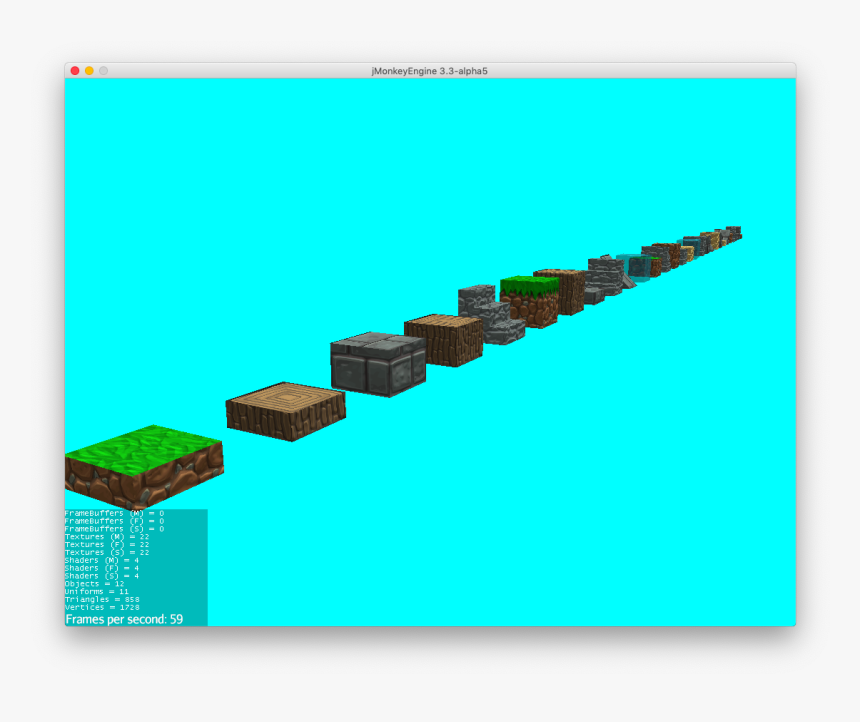
Task: Close the jMonkeyEngine window with red button
Action: [x=75, y=71]
